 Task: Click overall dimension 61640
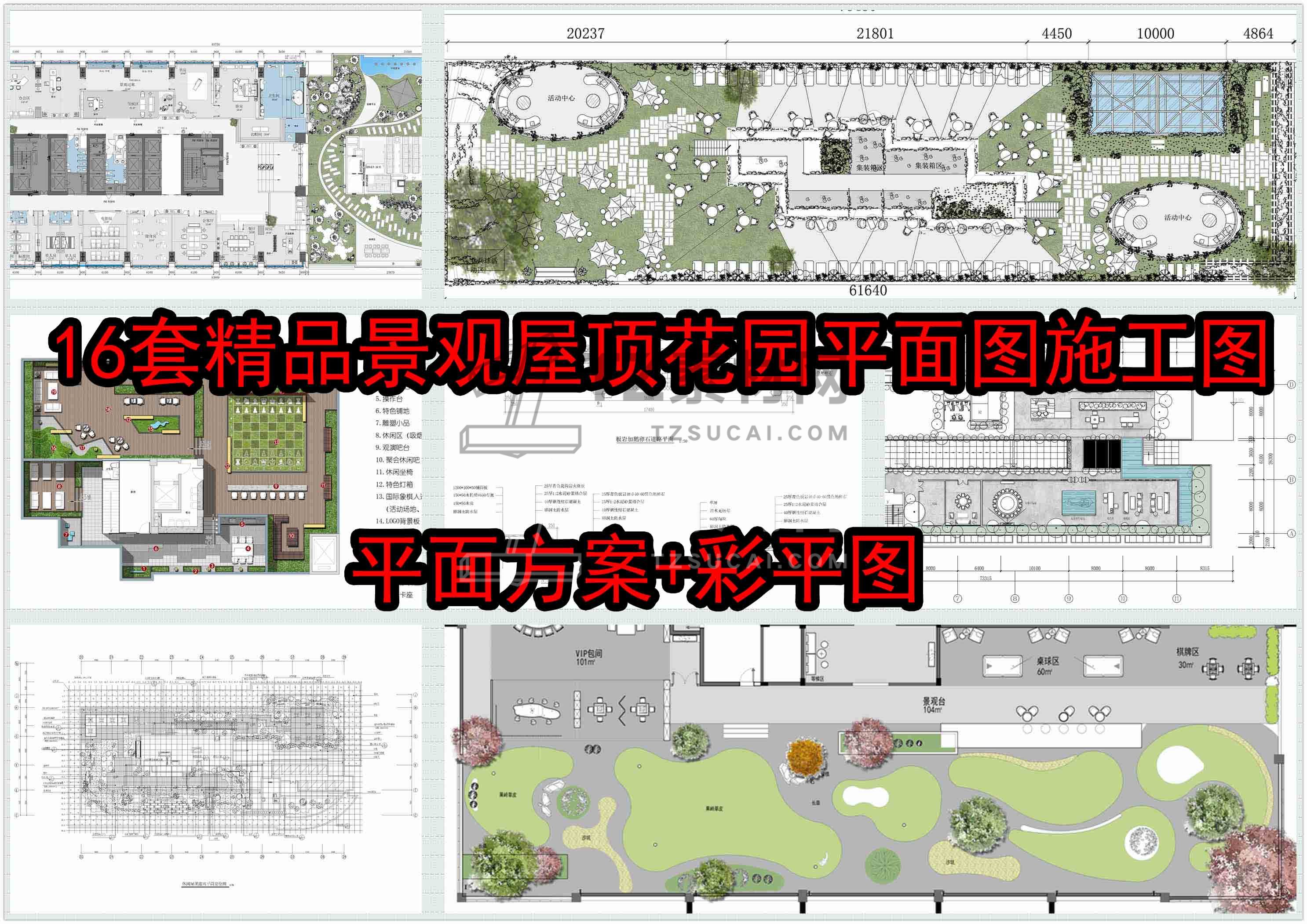coord(868,290)
